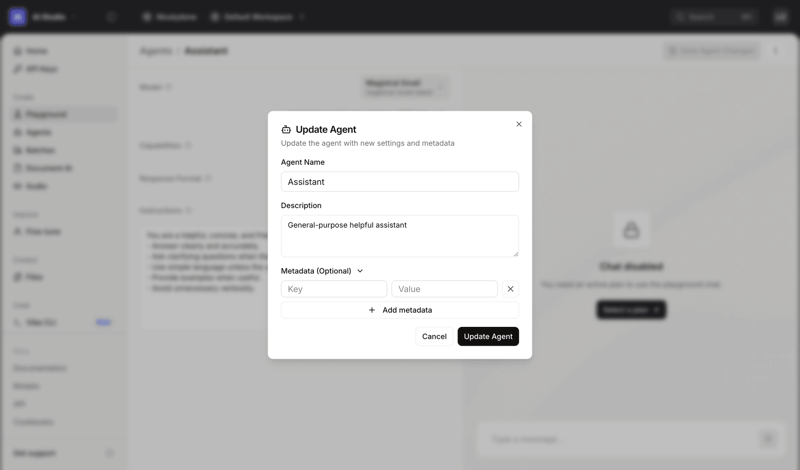
Task: Focus the Agent Name text field
Action: pos(400,182)
